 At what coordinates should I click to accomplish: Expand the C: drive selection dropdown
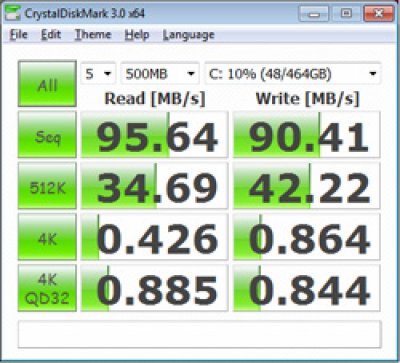point(293,73)
